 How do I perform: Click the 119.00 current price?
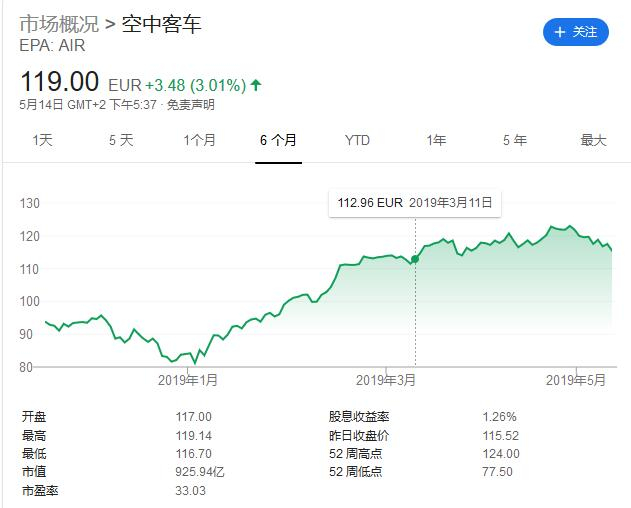60,81
